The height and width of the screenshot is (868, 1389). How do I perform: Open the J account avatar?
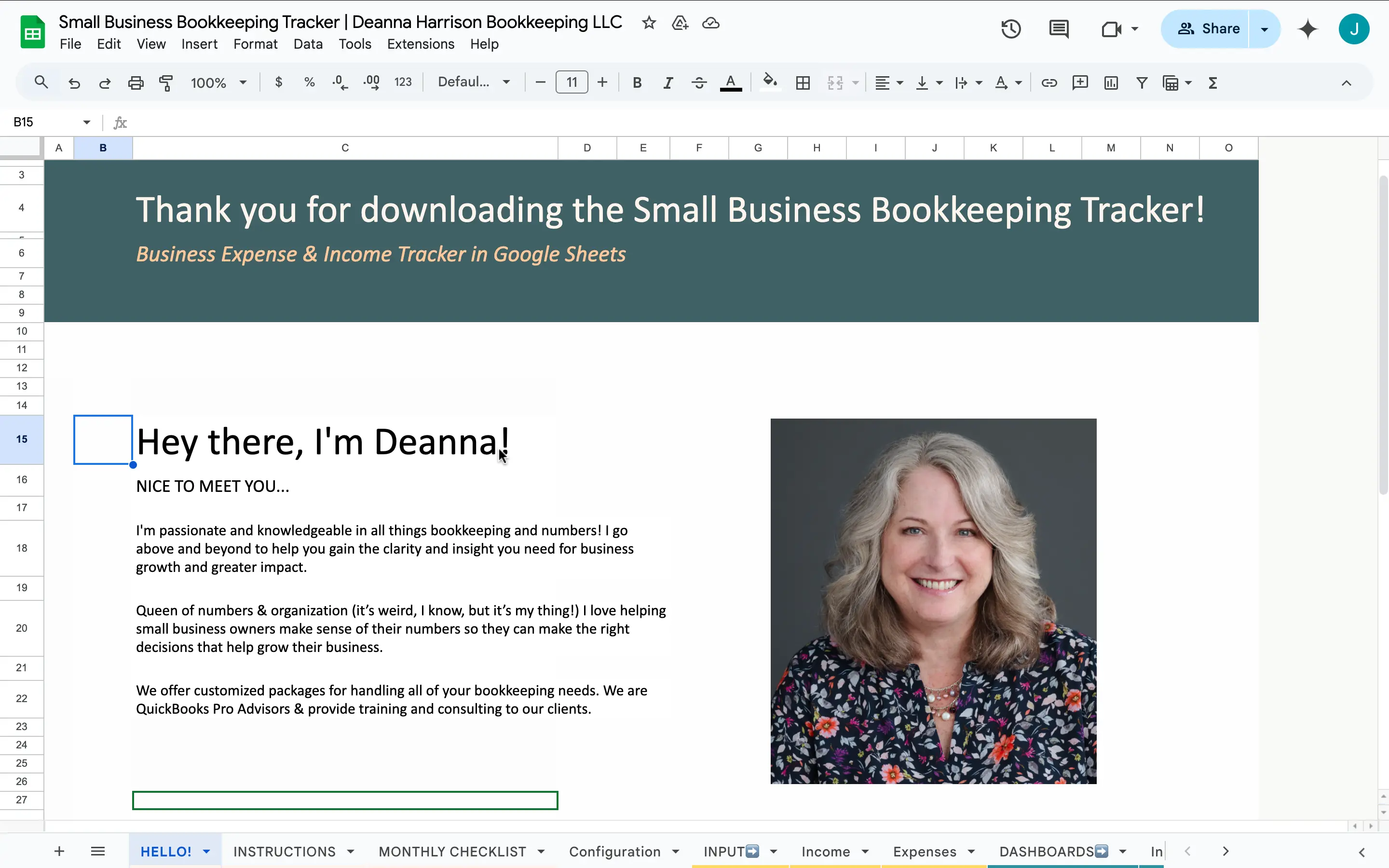(1354, 29)
